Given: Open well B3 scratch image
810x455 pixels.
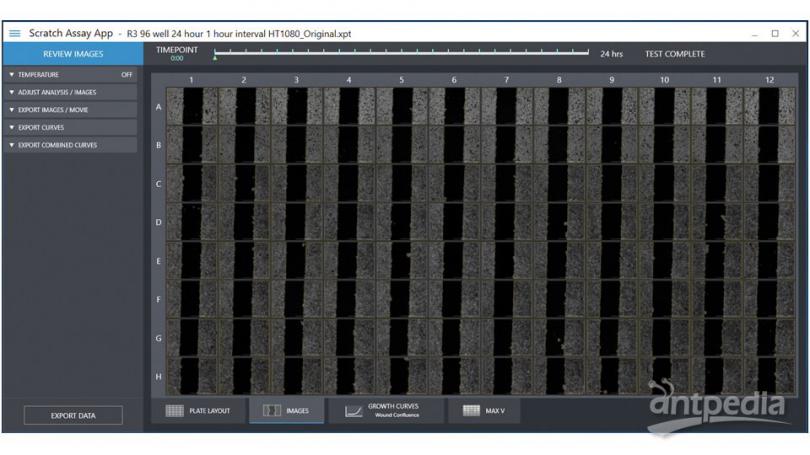Looking at the screenshot, I should pyautogui.click(x=297, y=145).
